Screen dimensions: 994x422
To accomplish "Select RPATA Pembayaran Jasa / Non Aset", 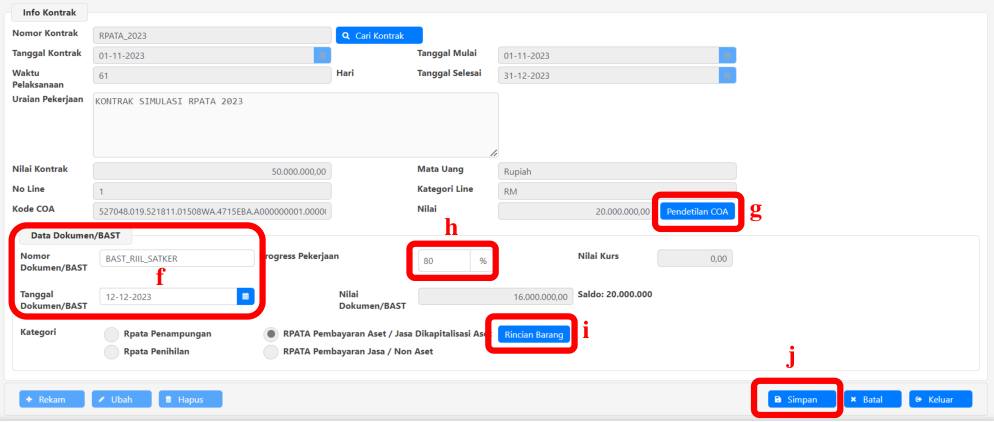I will click(269, 352).
